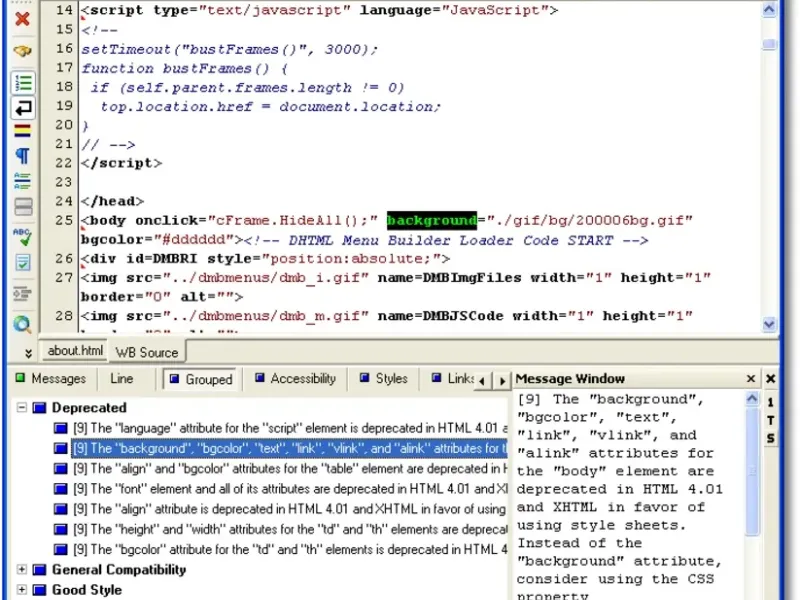Click blue folder icon next to Deprecated

click(39, 408)
